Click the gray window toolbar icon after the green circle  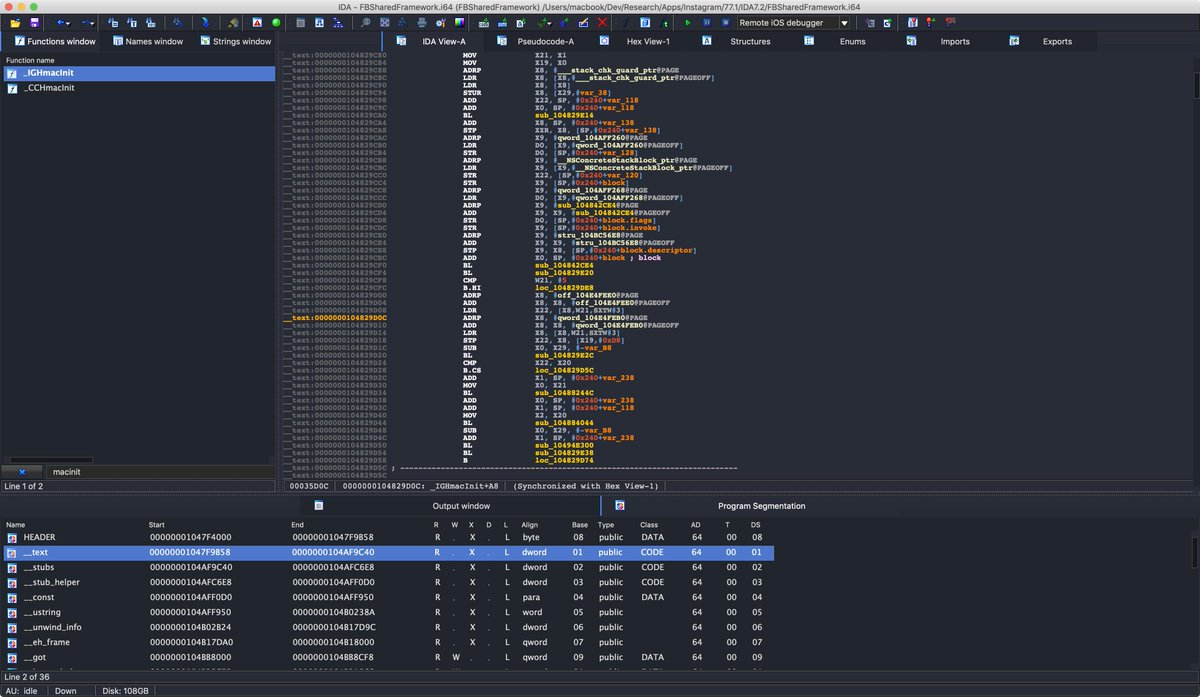[300, 22]
